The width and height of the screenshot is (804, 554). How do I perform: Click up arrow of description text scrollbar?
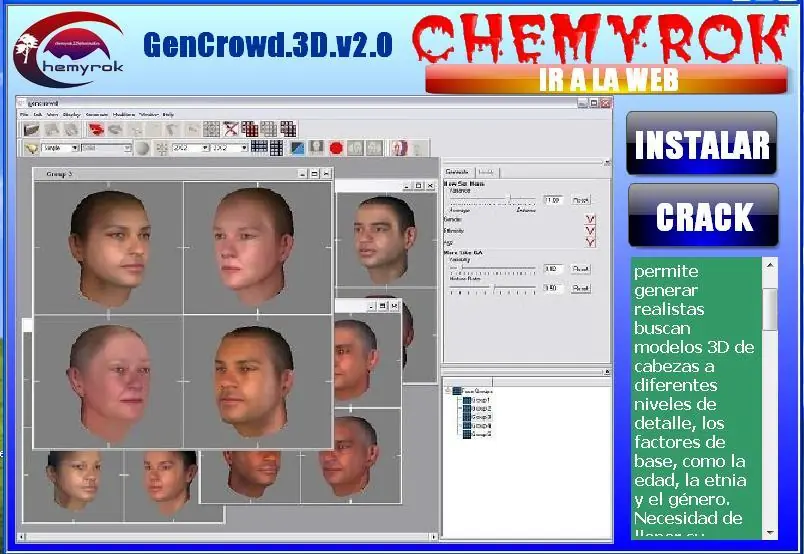point(770,265)
